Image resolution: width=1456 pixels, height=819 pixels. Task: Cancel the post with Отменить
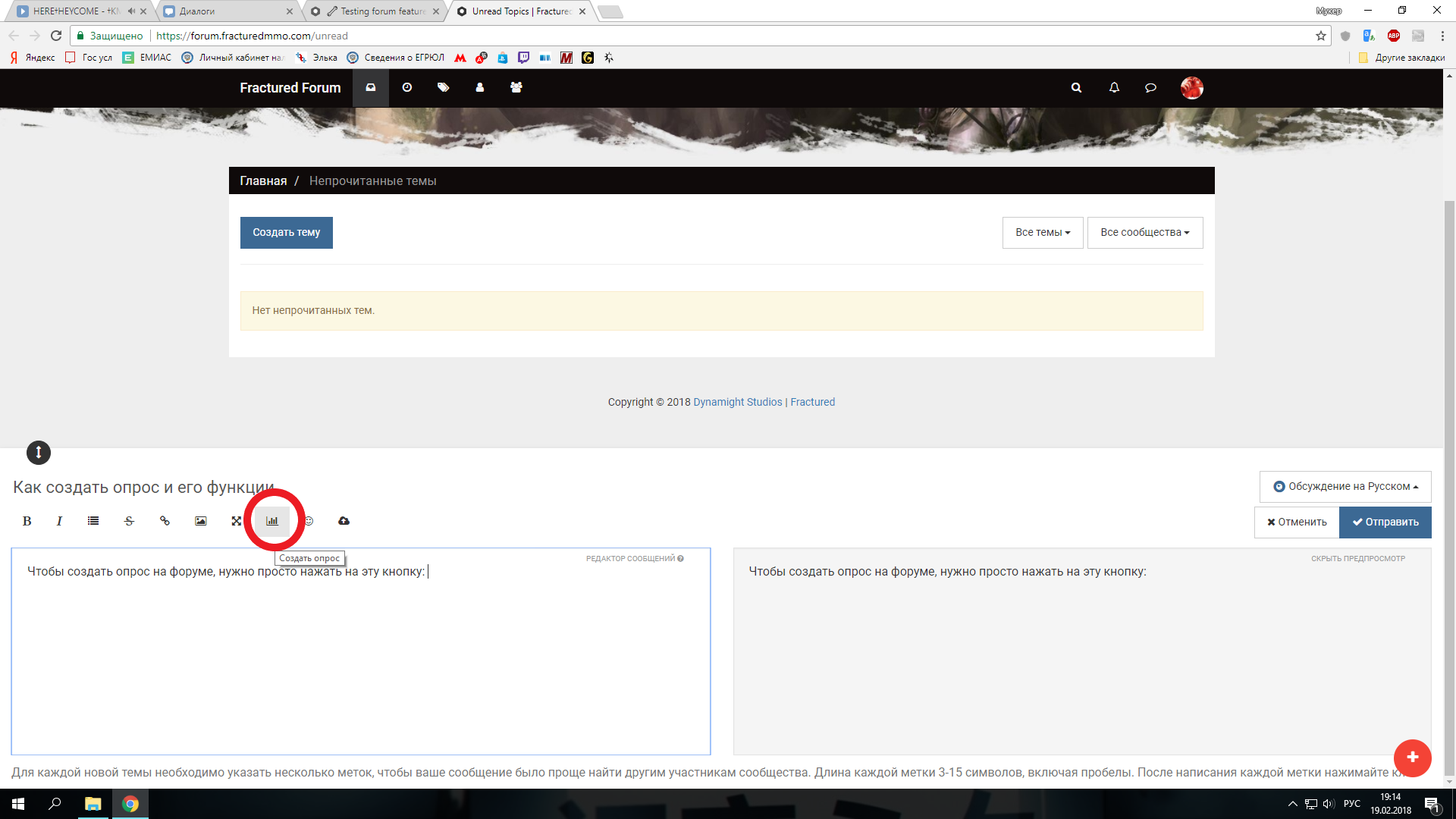point(1297,522)
